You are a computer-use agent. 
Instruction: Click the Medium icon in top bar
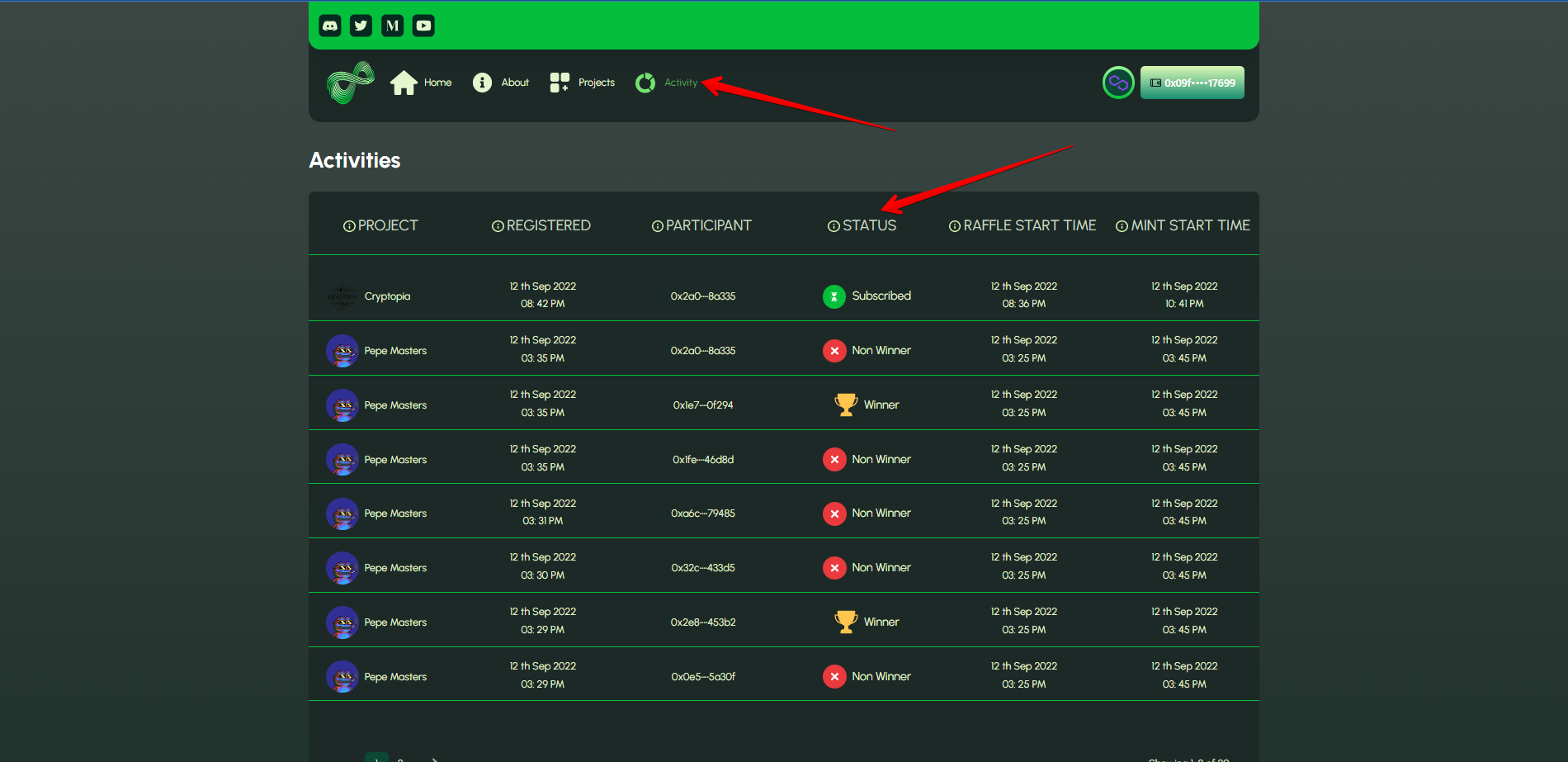click(x=393, y=26)
